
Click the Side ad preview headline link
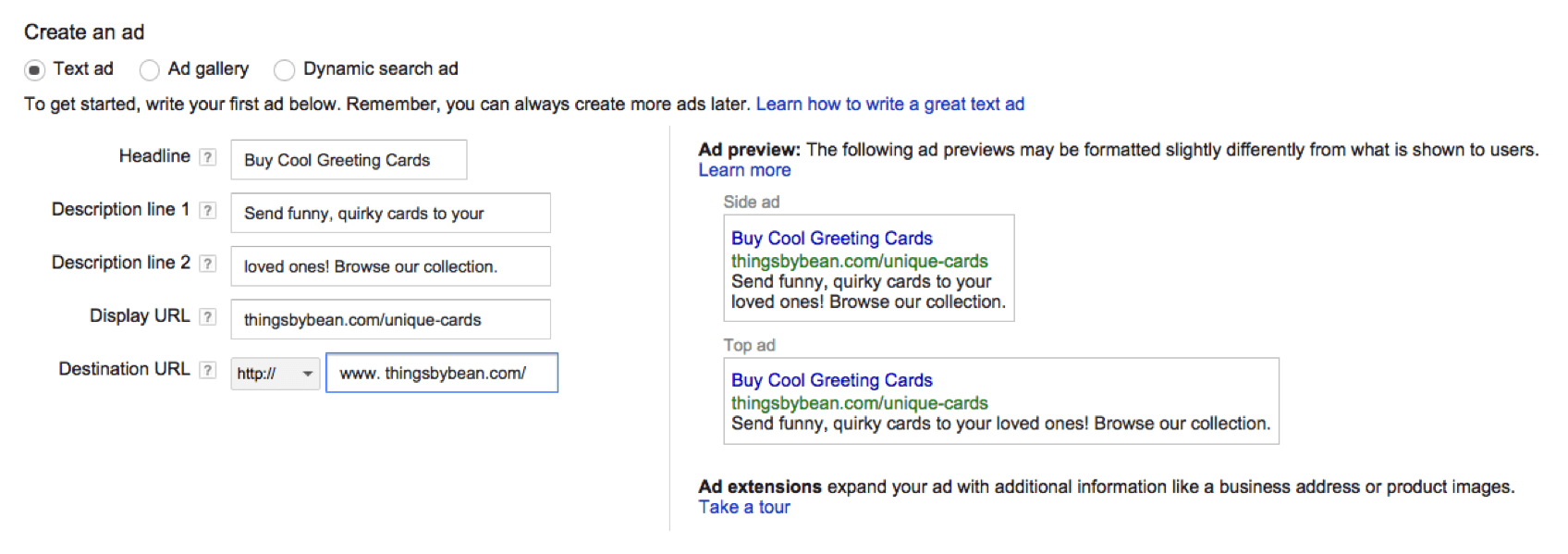pyautogui.click(x=831, y=239)
